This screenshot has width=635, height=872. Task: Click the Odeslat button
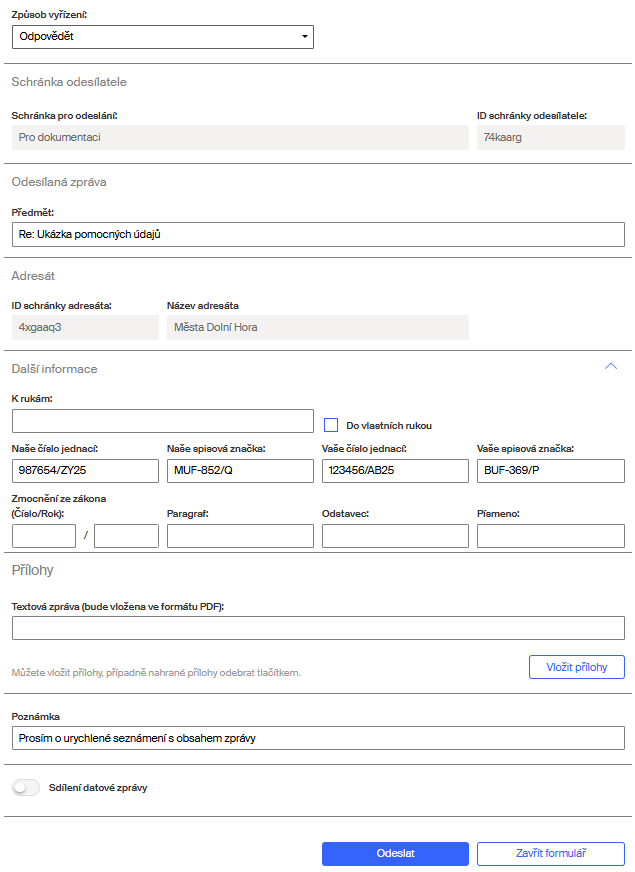395,854
